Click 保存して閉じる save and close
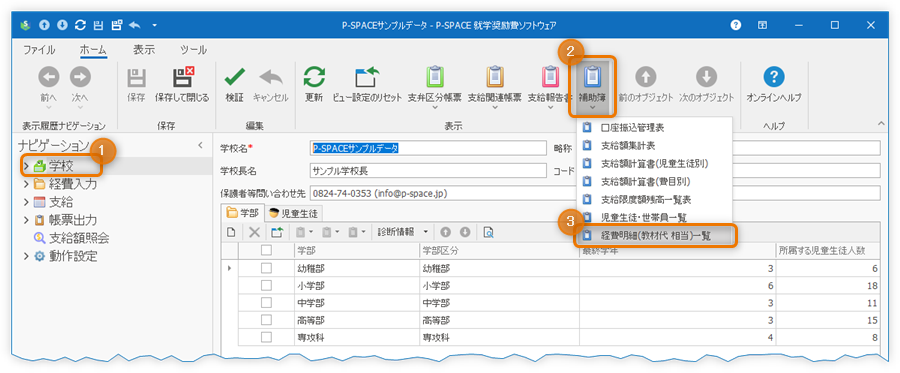The width and height of the screenshot is (900, 373). (x=182, y=85)
